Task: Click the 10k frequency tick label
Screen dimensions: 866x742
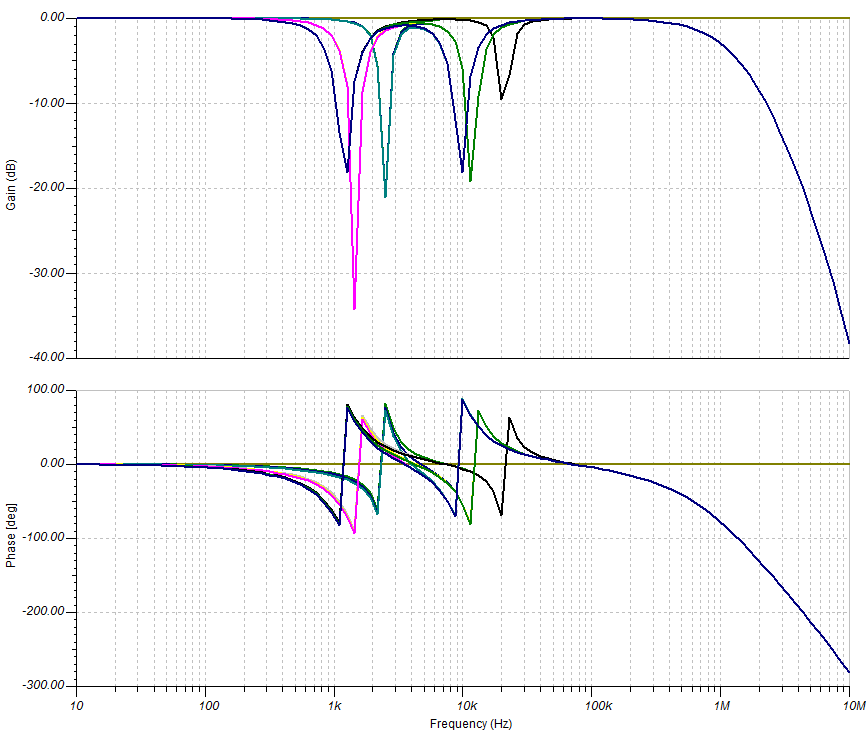Action: click(x=466, y=706)
